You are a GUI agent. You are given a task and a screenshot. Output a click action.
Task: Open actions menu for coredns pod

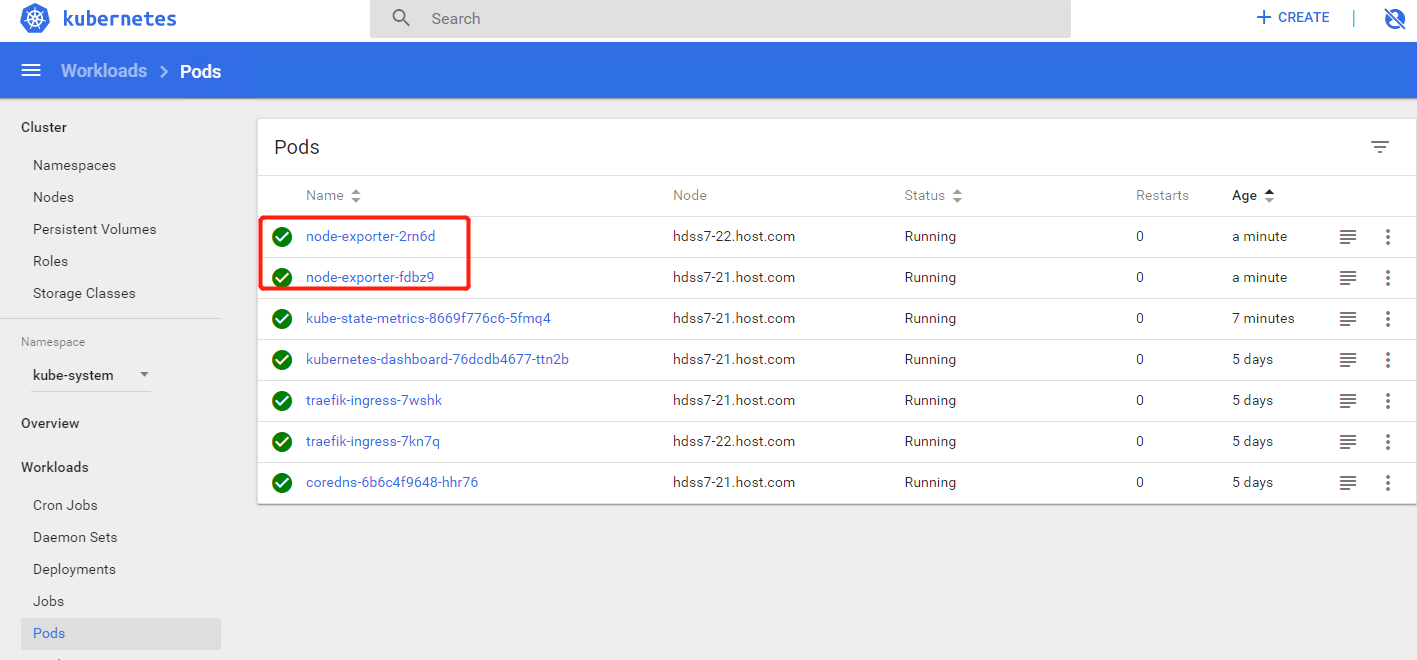click(1388, 483)
